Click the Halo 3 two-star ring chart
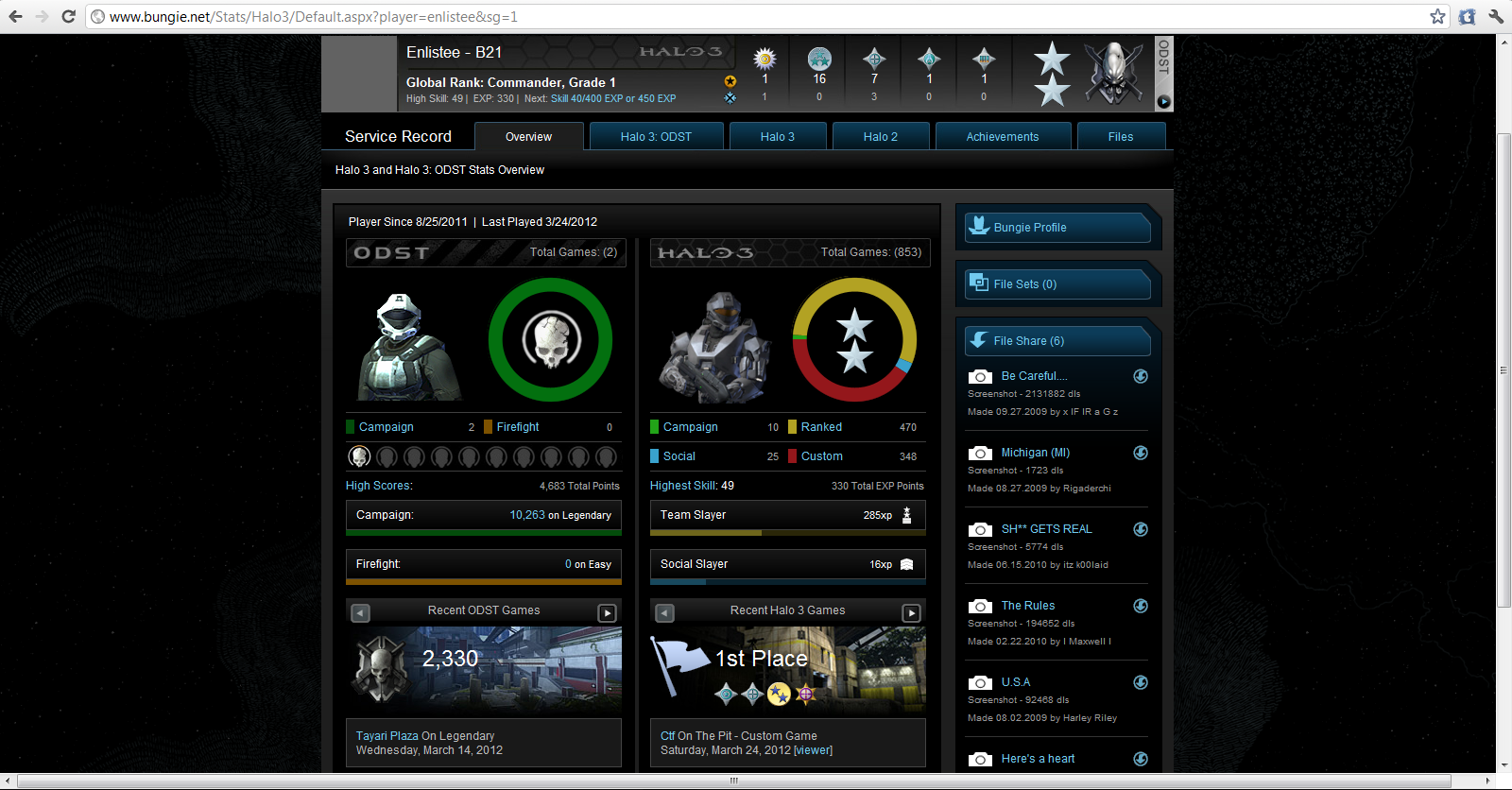The image size is (1512, 790). point(854,339)
